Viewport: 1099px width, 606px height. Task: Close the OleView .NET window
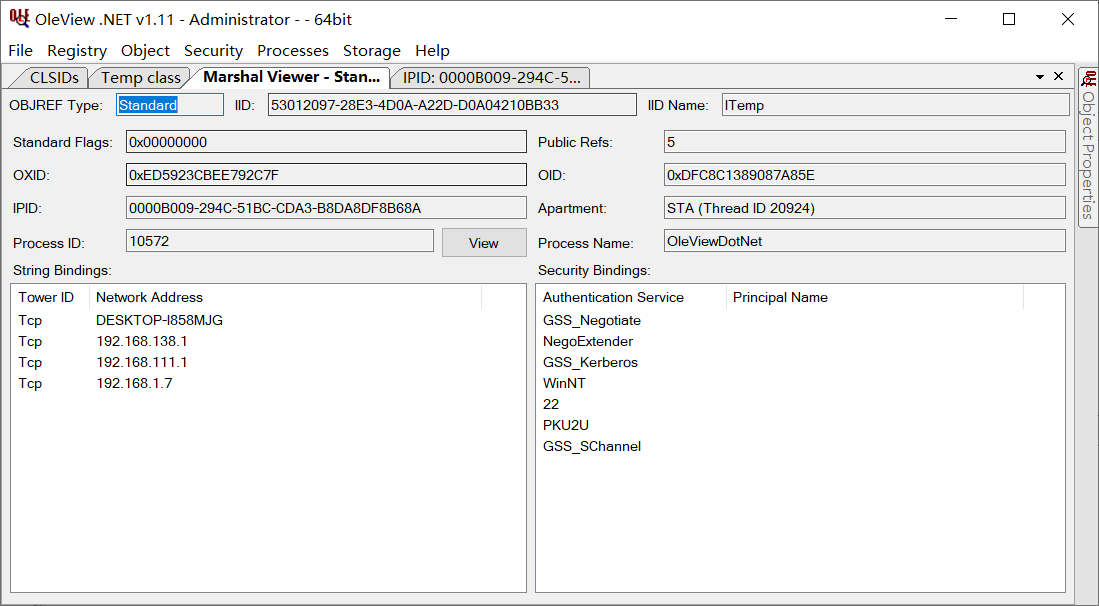coord(1068,19)
